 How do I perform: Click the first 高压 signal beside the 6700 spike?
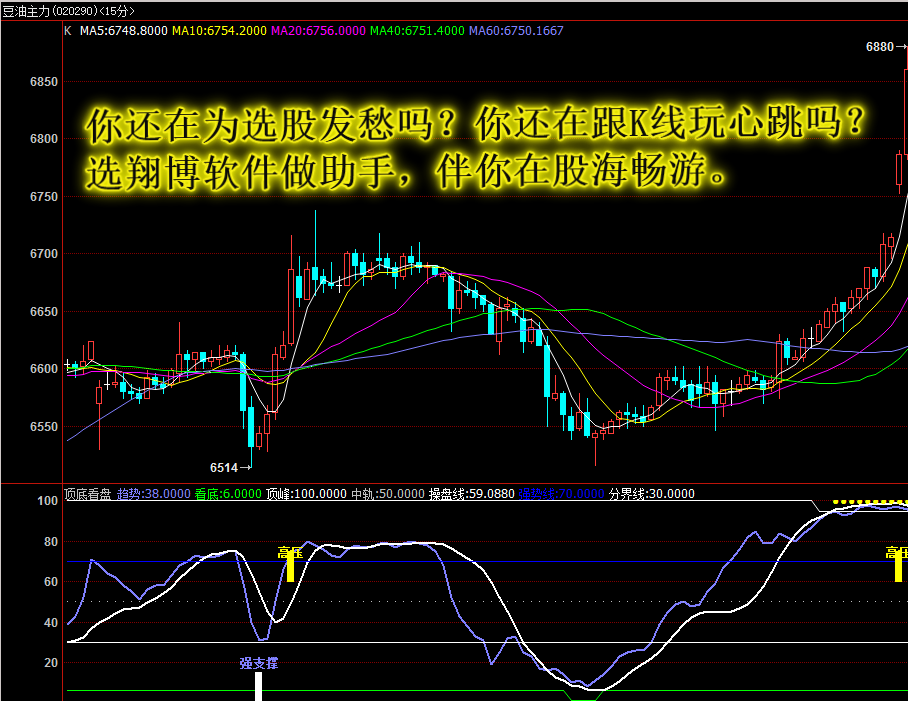tap(290, 553)
